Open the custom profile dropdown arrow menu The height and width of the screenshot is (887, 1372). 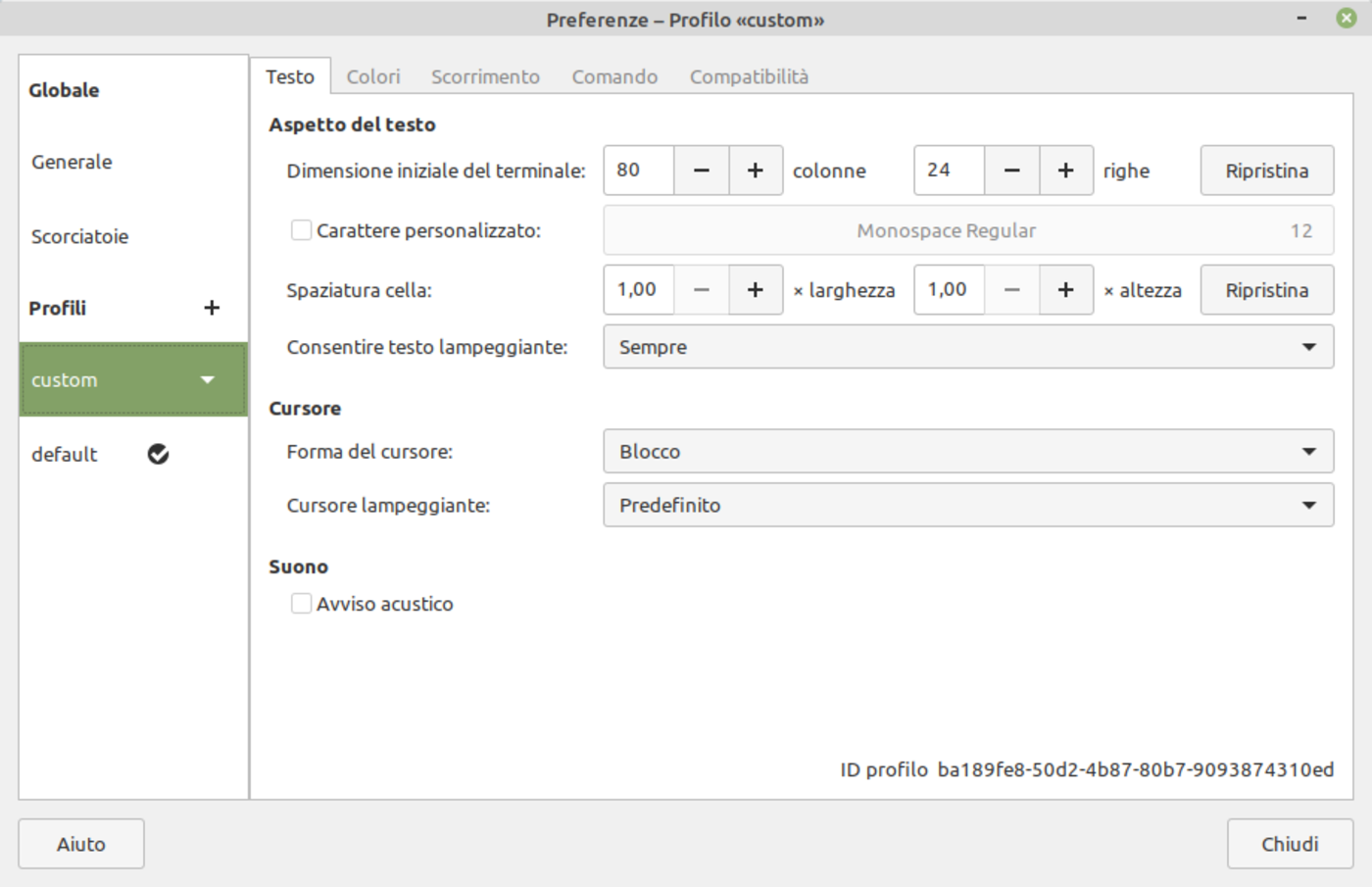coord(207,380)
